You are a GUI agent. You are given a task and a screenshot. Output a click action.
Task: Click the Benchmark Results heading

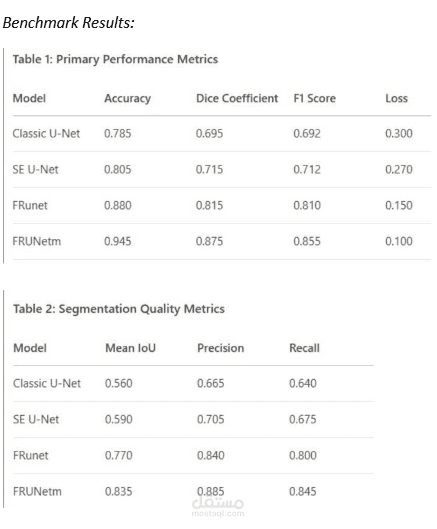[x=69, y=23]
